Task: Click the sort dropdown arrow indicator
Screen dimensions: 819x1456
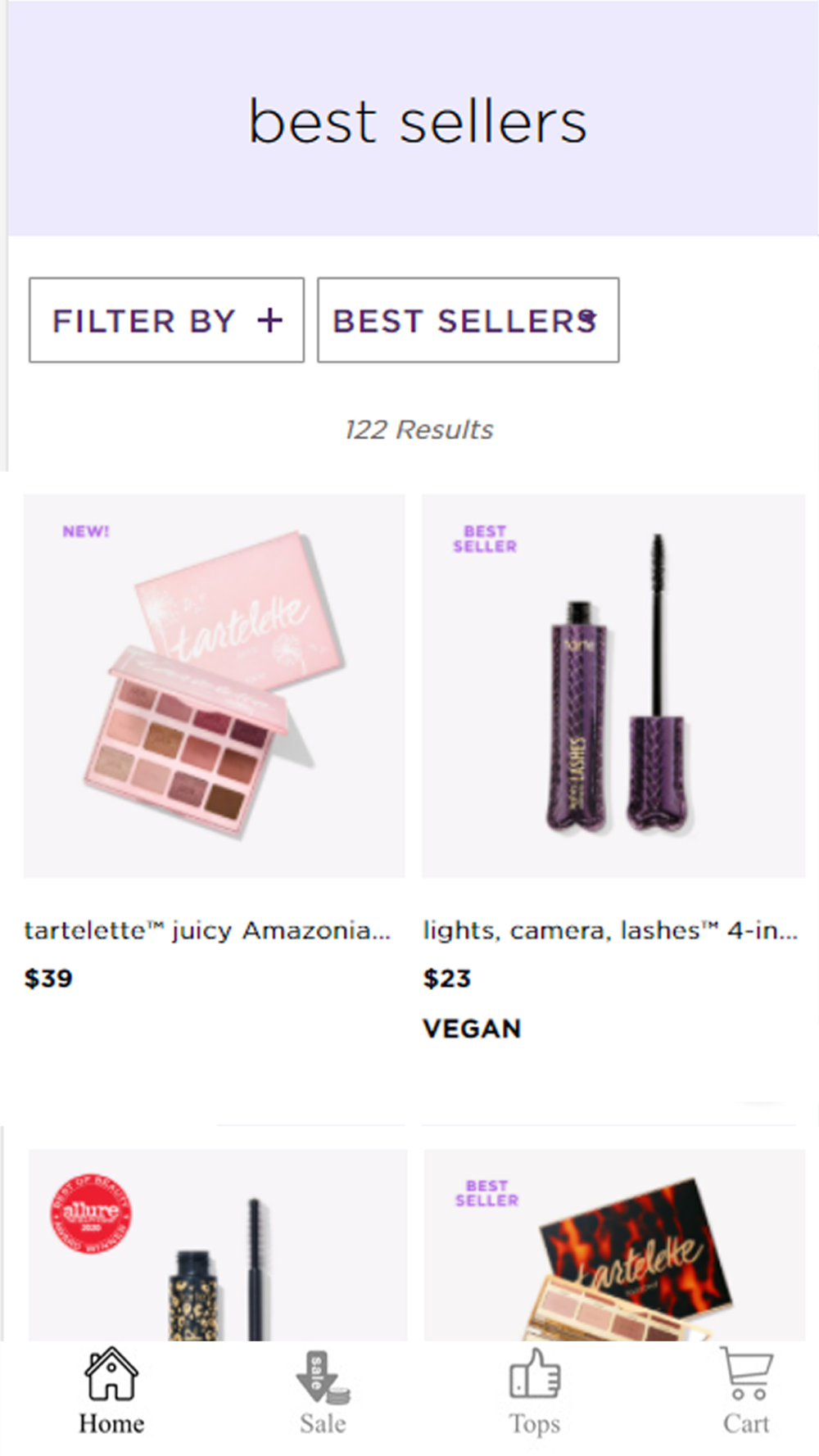Action: (588, 318)
